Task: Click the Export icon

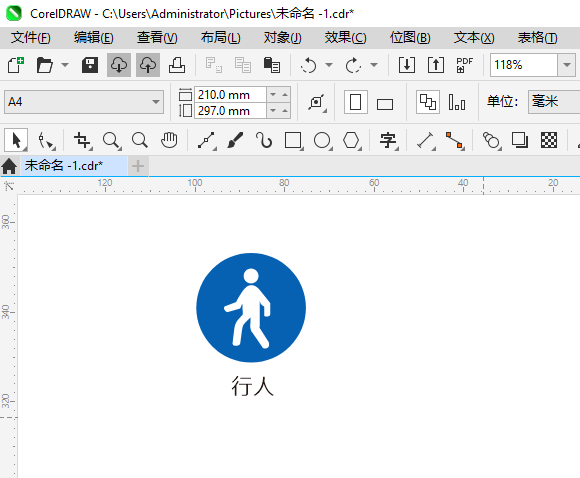Action: click(x=436, y=65)
